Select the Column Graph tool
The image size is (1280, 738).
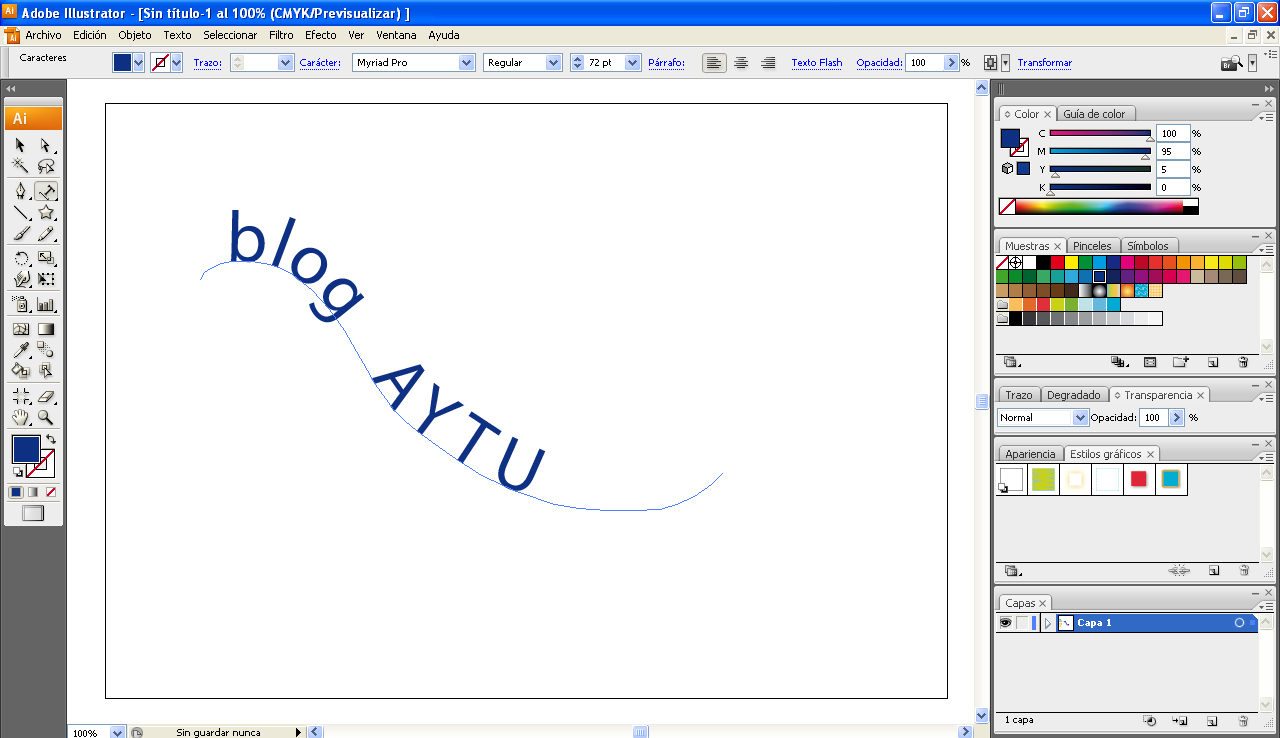coord(46,305)
